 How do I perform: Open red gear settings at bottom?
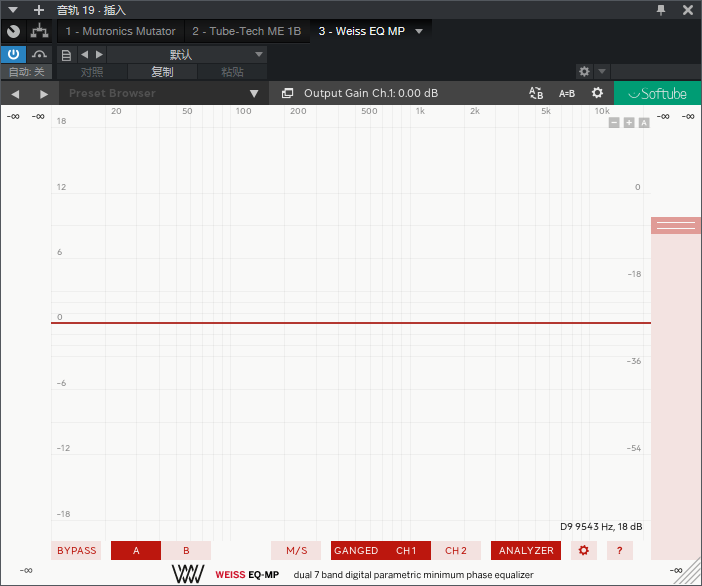(x=583, y=551)
